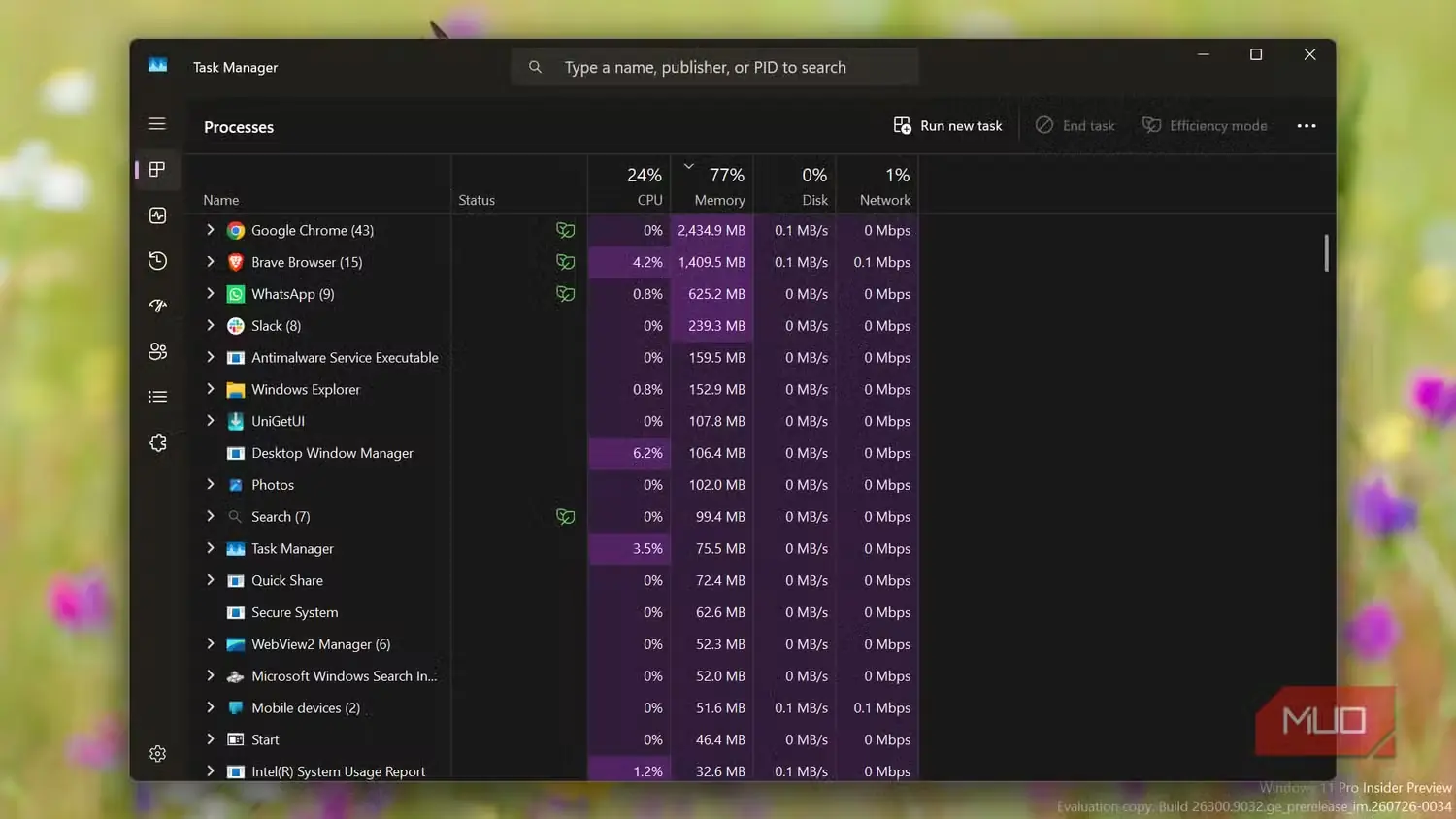Open the Performance sidebar icon

click(157, 215)
